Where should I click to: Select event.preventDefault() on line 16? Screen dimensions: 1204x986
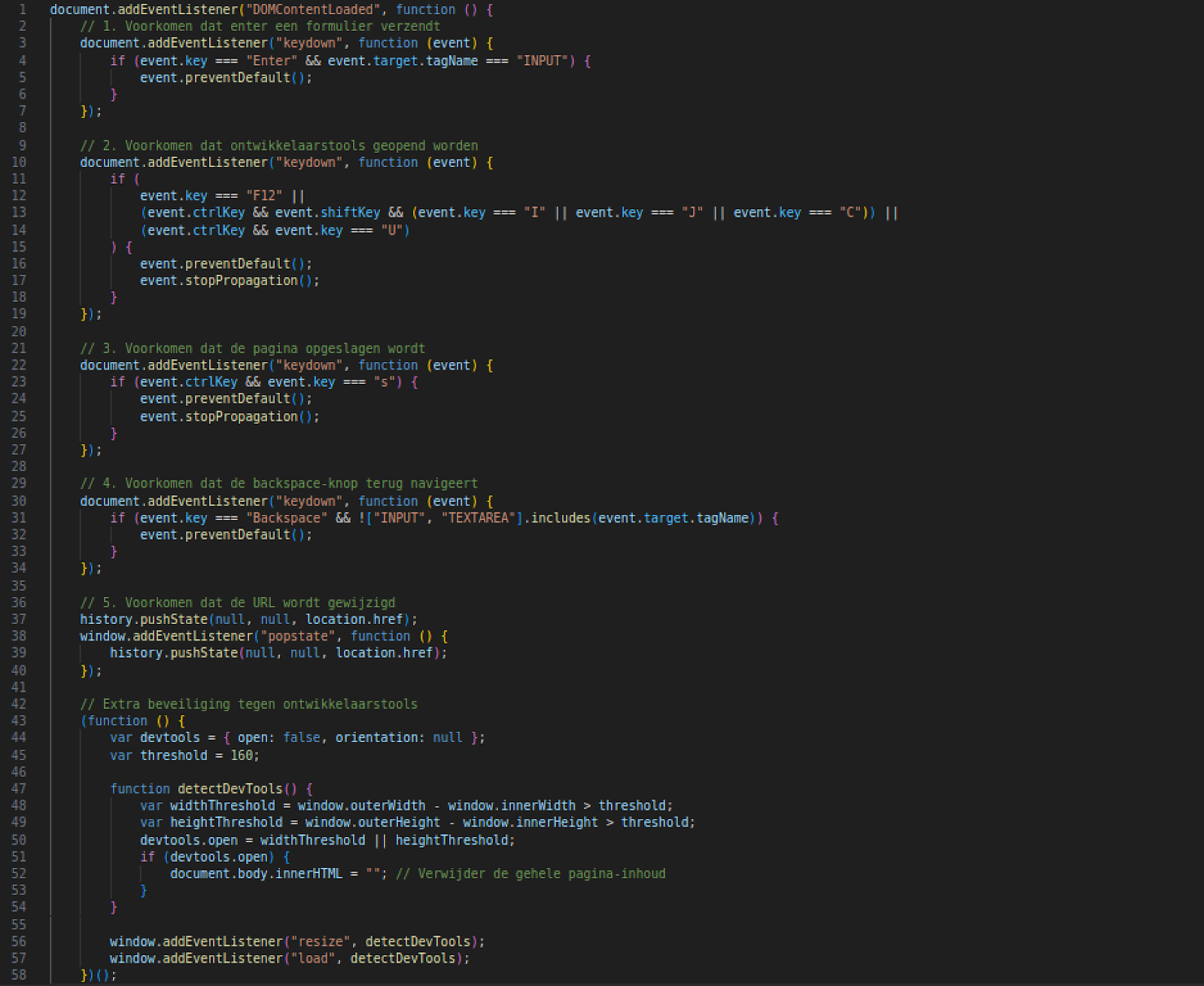[226, 263]
